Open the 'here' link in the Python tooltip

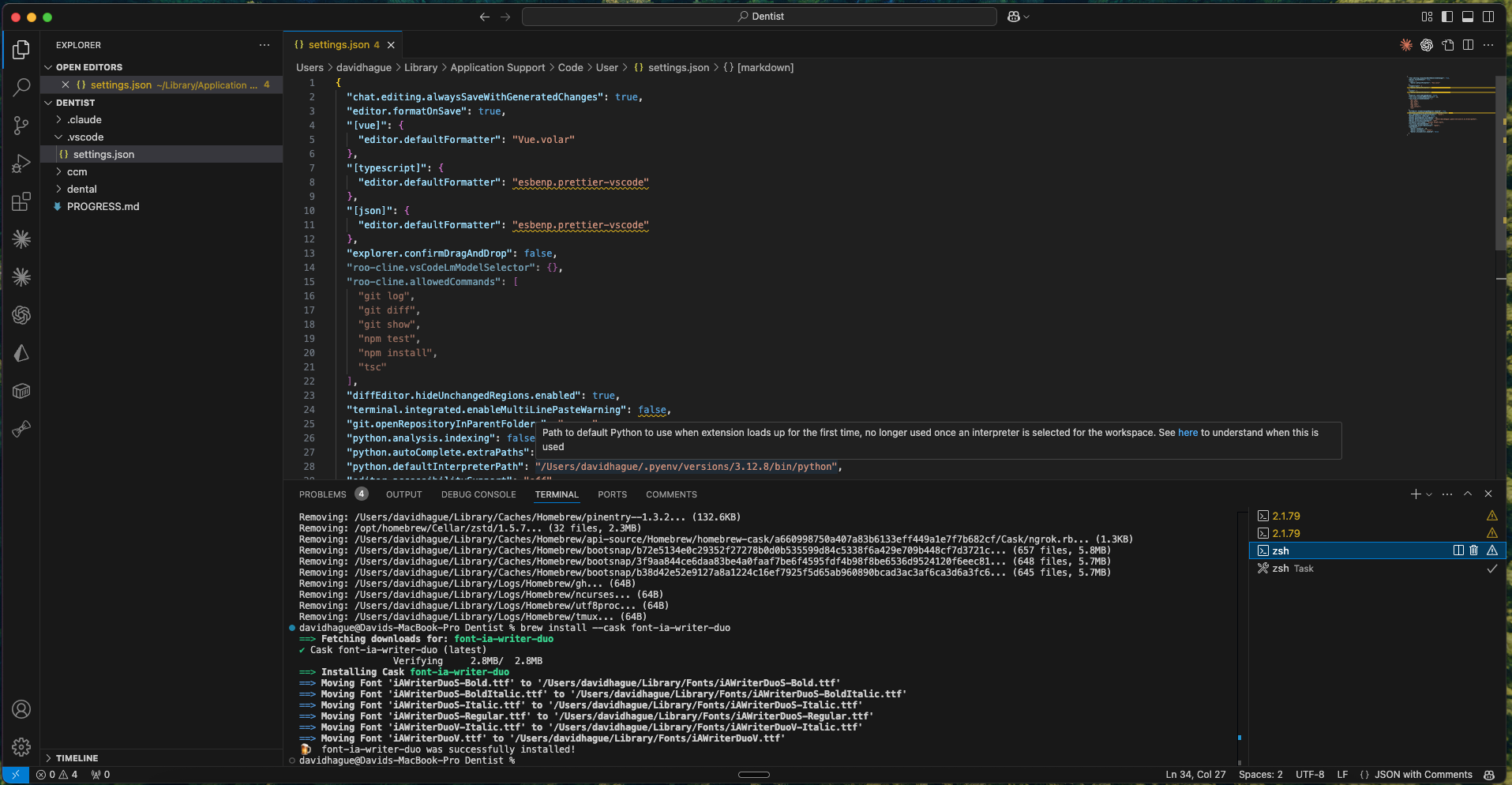[1187, 432]
